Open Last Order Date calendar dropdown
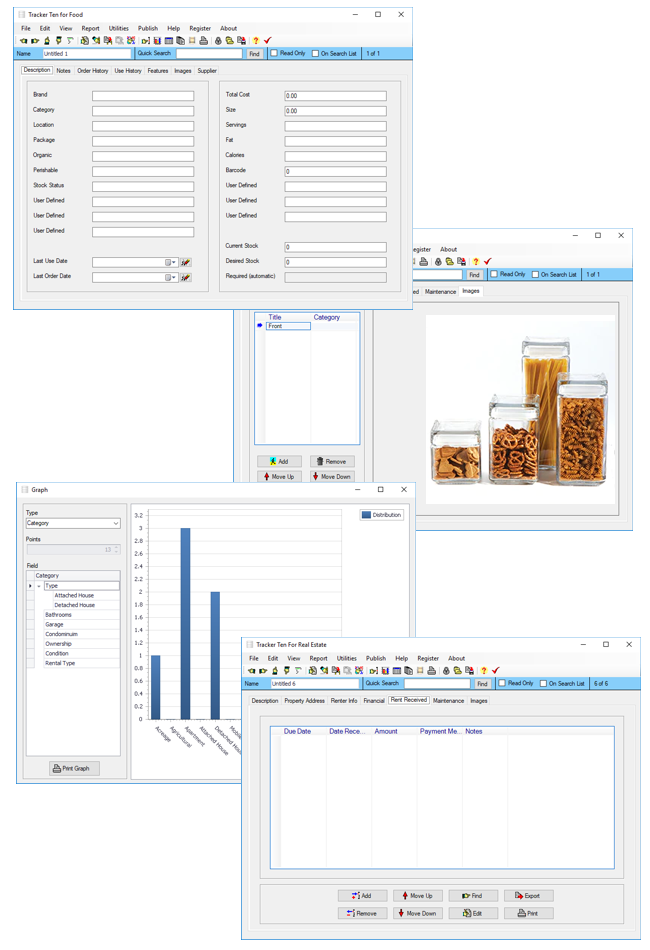Viewport: 650px width, 950px height. point(171,277)
